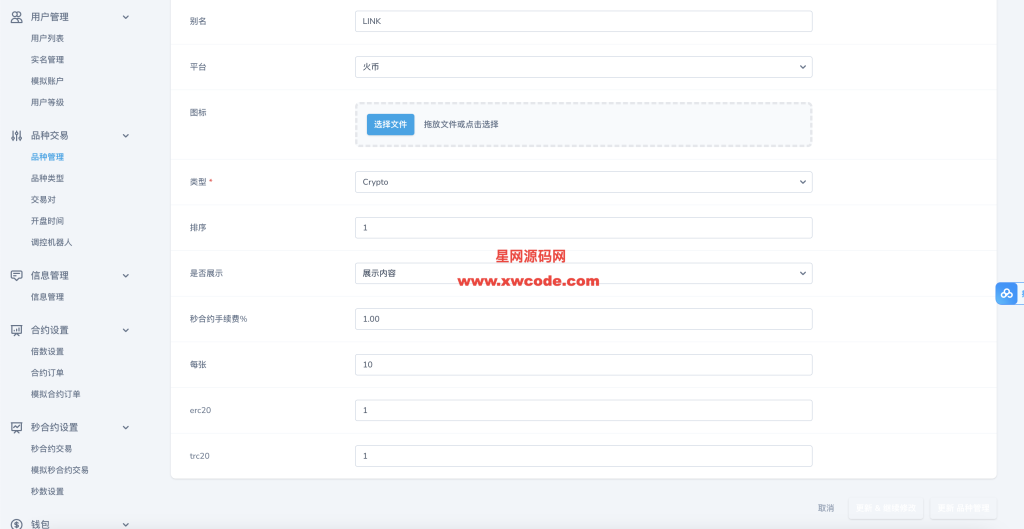Click the 秒合约手续费% input field

coord(583,319)
